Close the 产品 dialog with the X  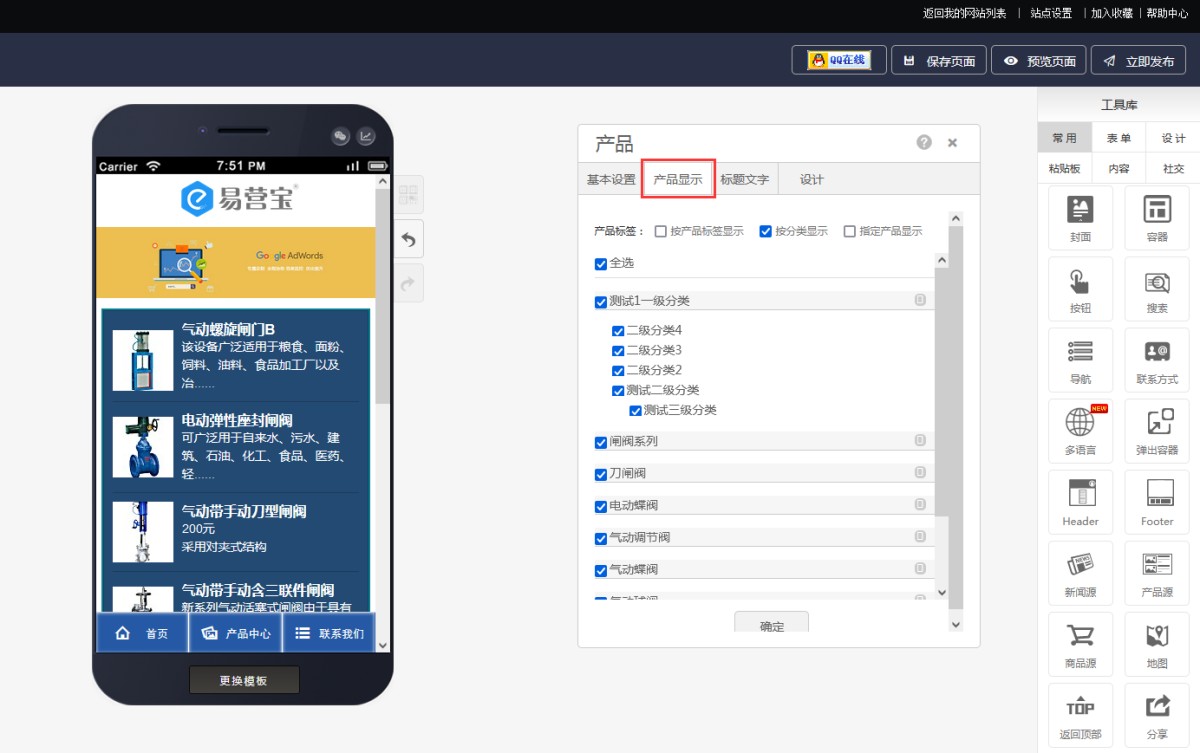(952, 143)
